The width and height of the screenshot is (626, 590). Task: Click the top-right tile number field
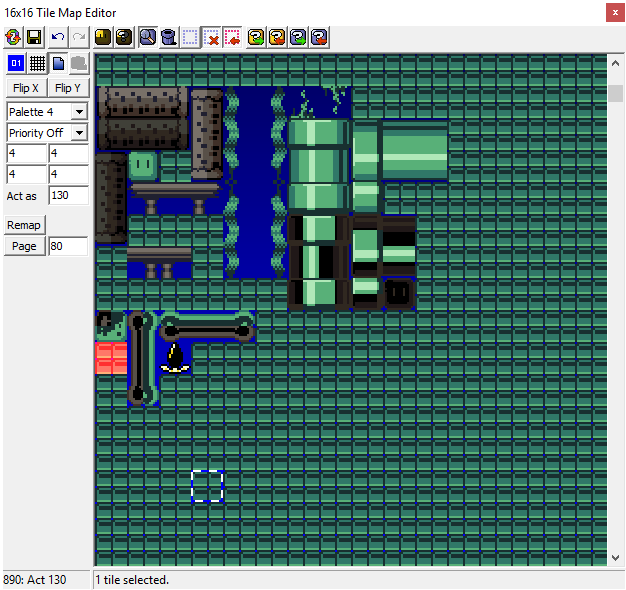pyautogui.click(x=68, y=153)
